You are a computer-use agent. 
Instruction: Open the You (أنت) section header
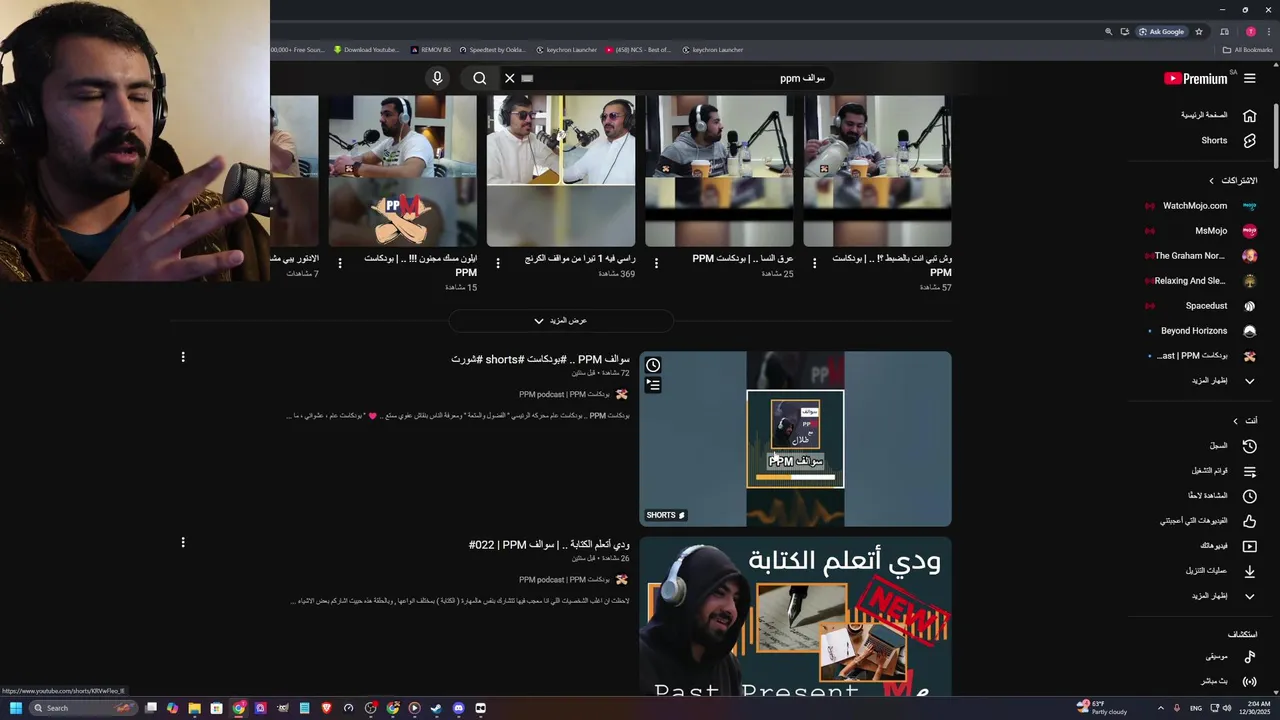point(1245,421)
